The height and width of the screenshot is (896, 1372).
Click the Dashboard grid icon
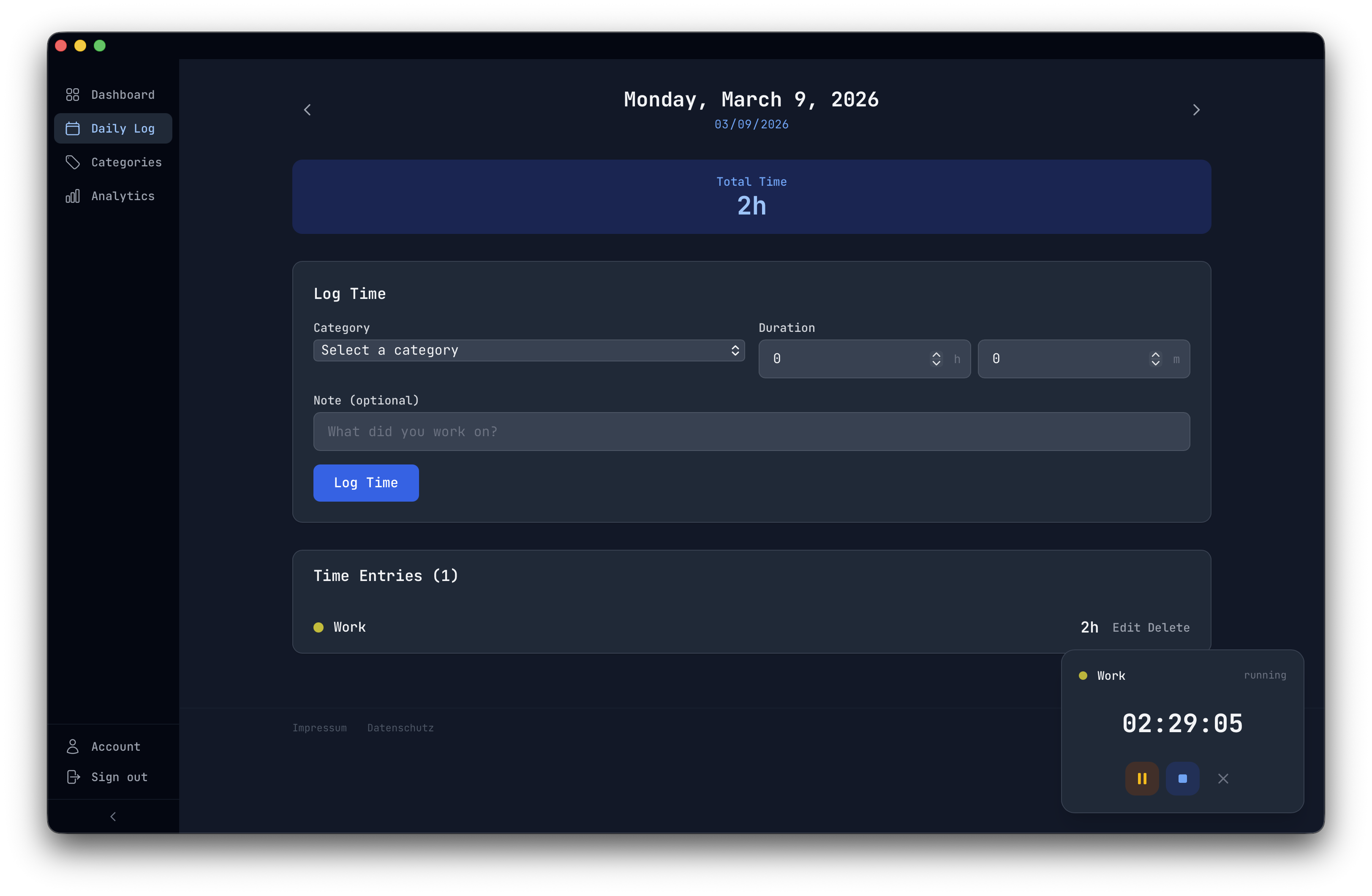point(73,95)
